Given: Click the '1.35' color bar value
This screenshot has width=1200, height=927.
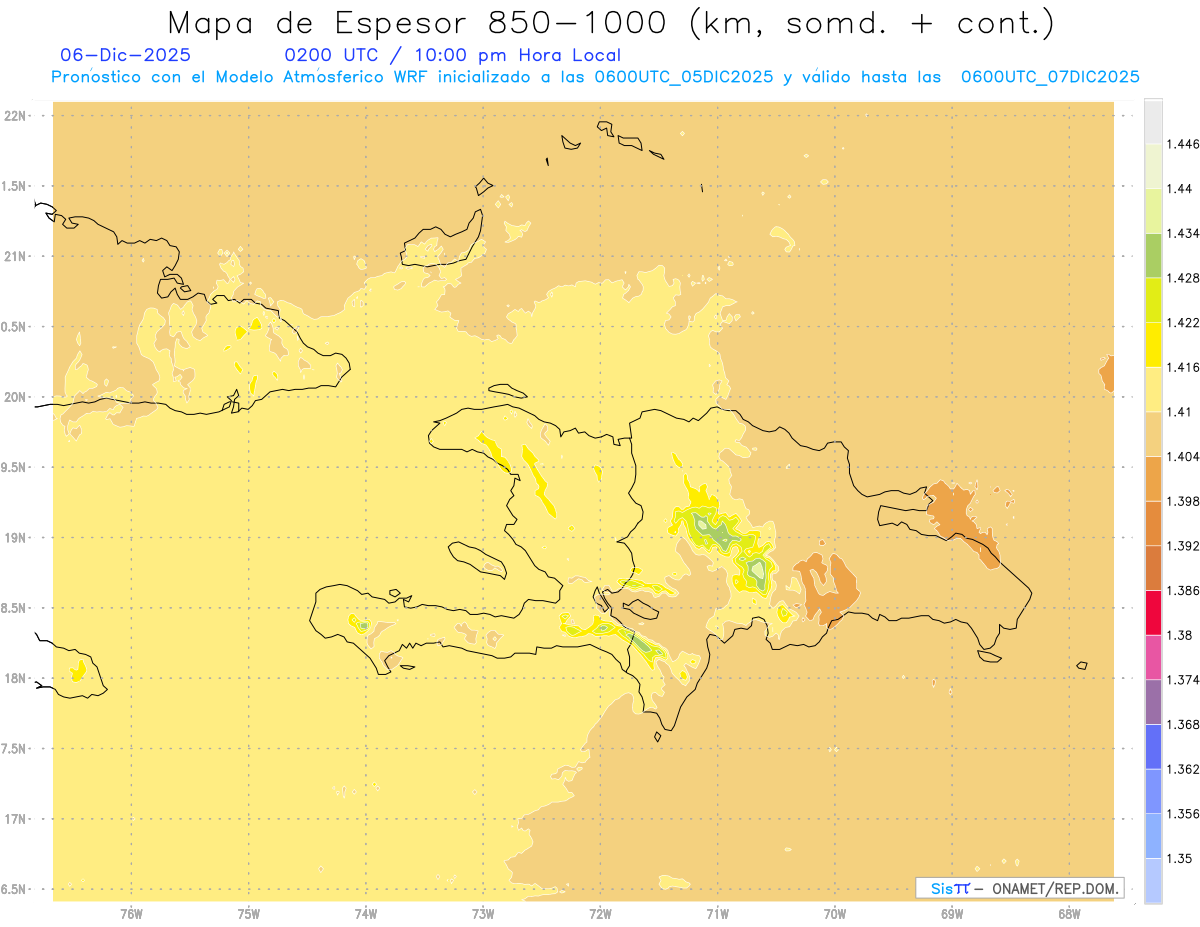Looking at the screenshot, I should coord(1182,858).
